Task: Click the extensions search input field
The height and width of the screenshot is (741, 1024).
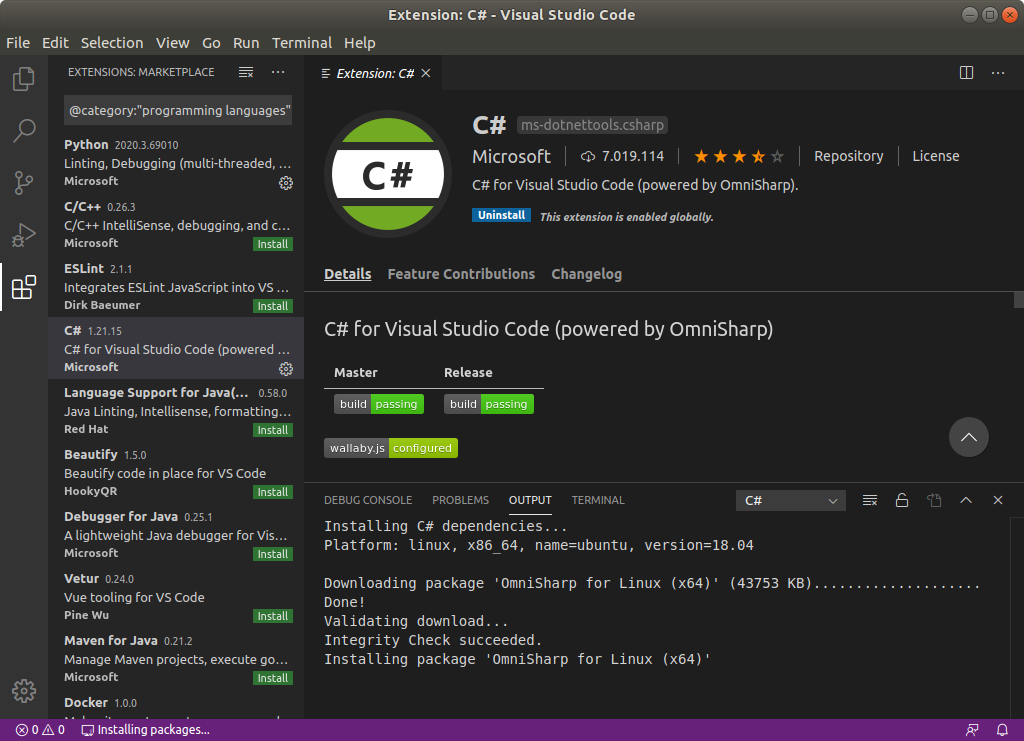Action: click(178, 110)
